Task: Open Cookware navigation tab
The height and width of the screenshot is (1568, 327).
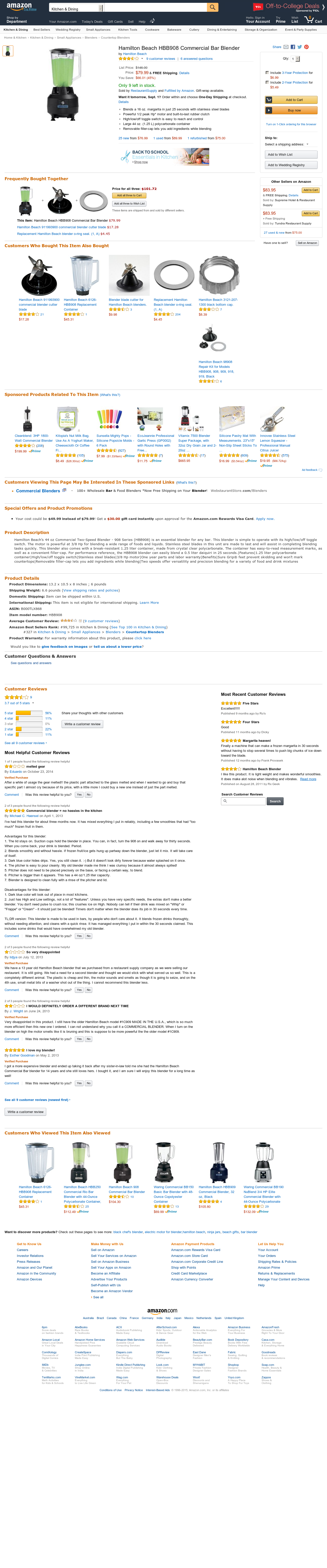Action: (152, 29)
